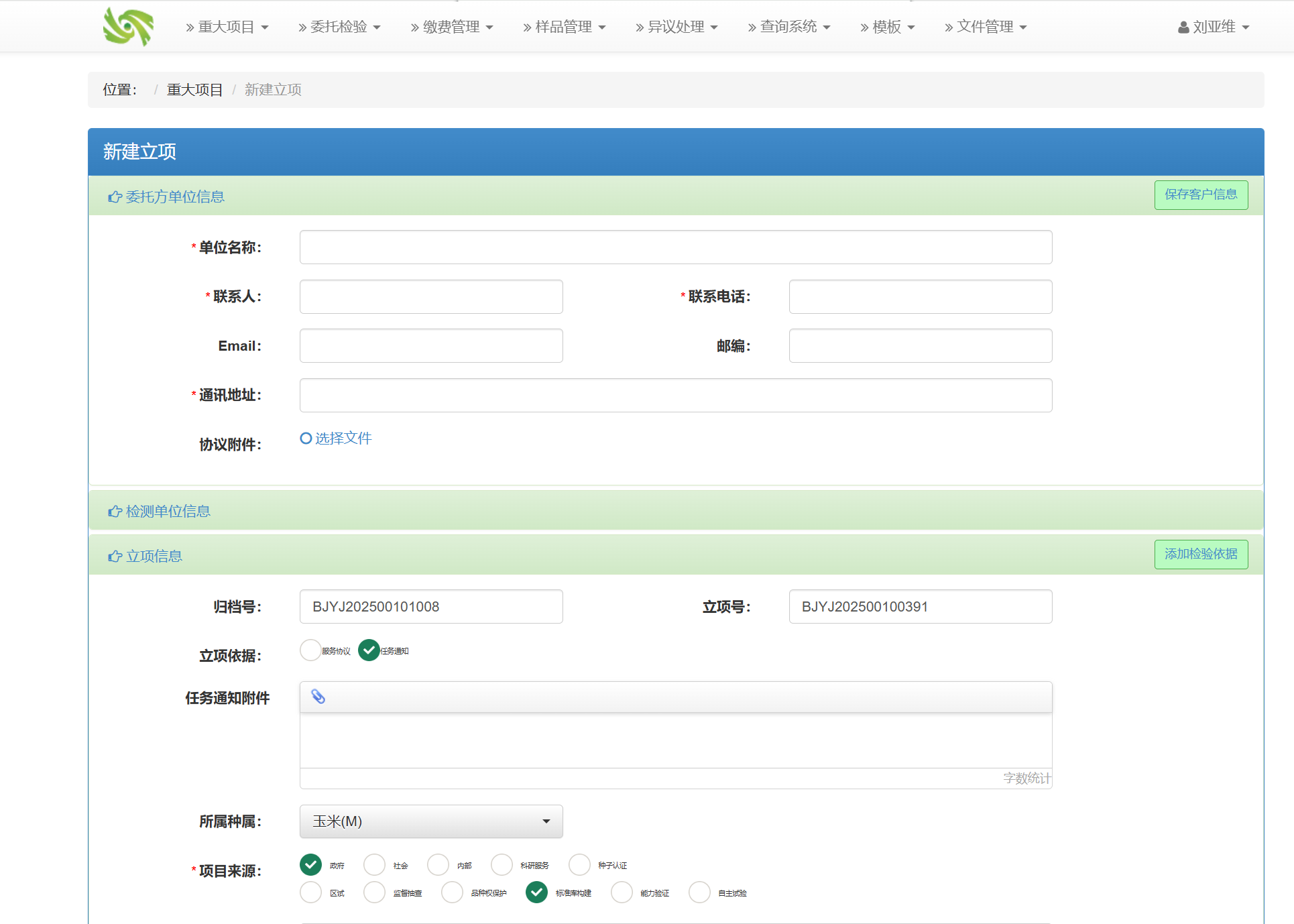Focus the 单位名称 input field
This screenshot has width=1294, height=924.
click(x=676, y=247)
